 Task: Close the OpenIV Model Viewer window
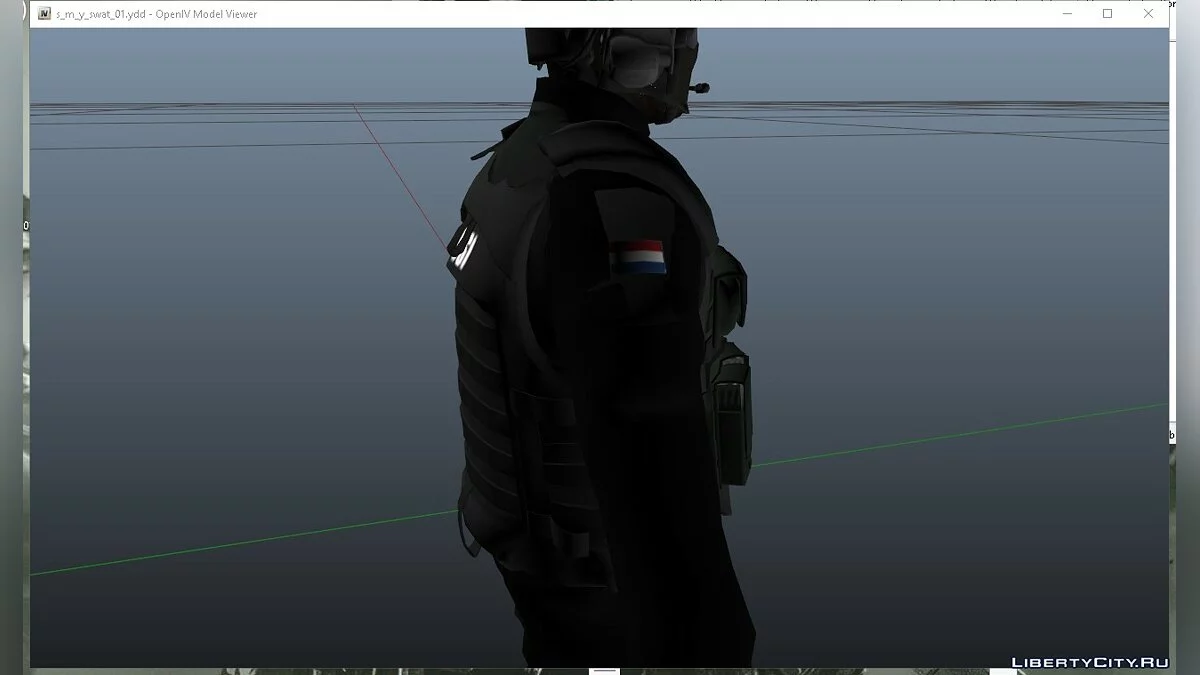click(1148, 14)
